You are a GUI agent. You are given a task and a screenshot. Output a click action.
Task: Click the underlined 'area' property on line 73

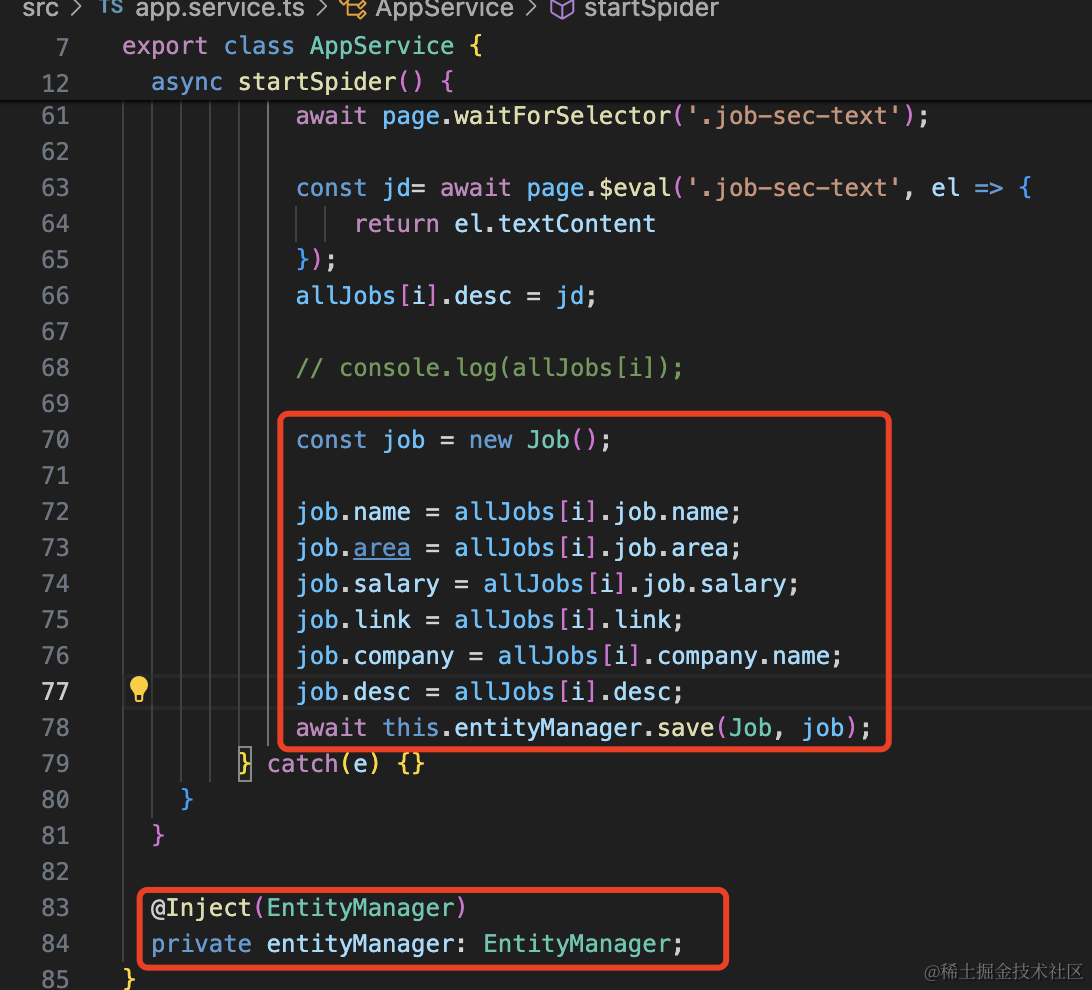(382, 548)
